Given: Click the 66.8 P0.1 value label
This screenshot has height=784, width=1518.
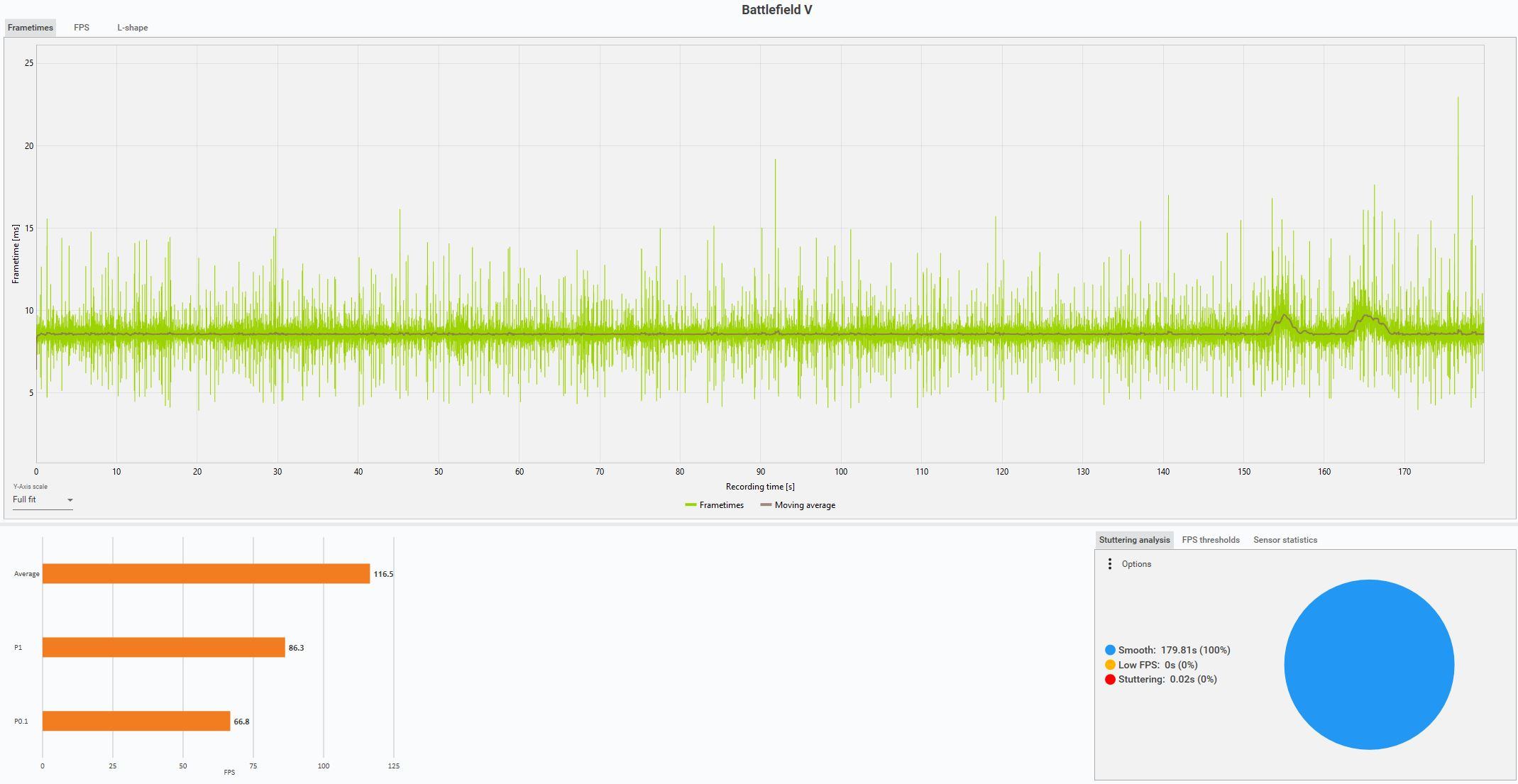Looking at the screenshot, I should pos(241,722).
